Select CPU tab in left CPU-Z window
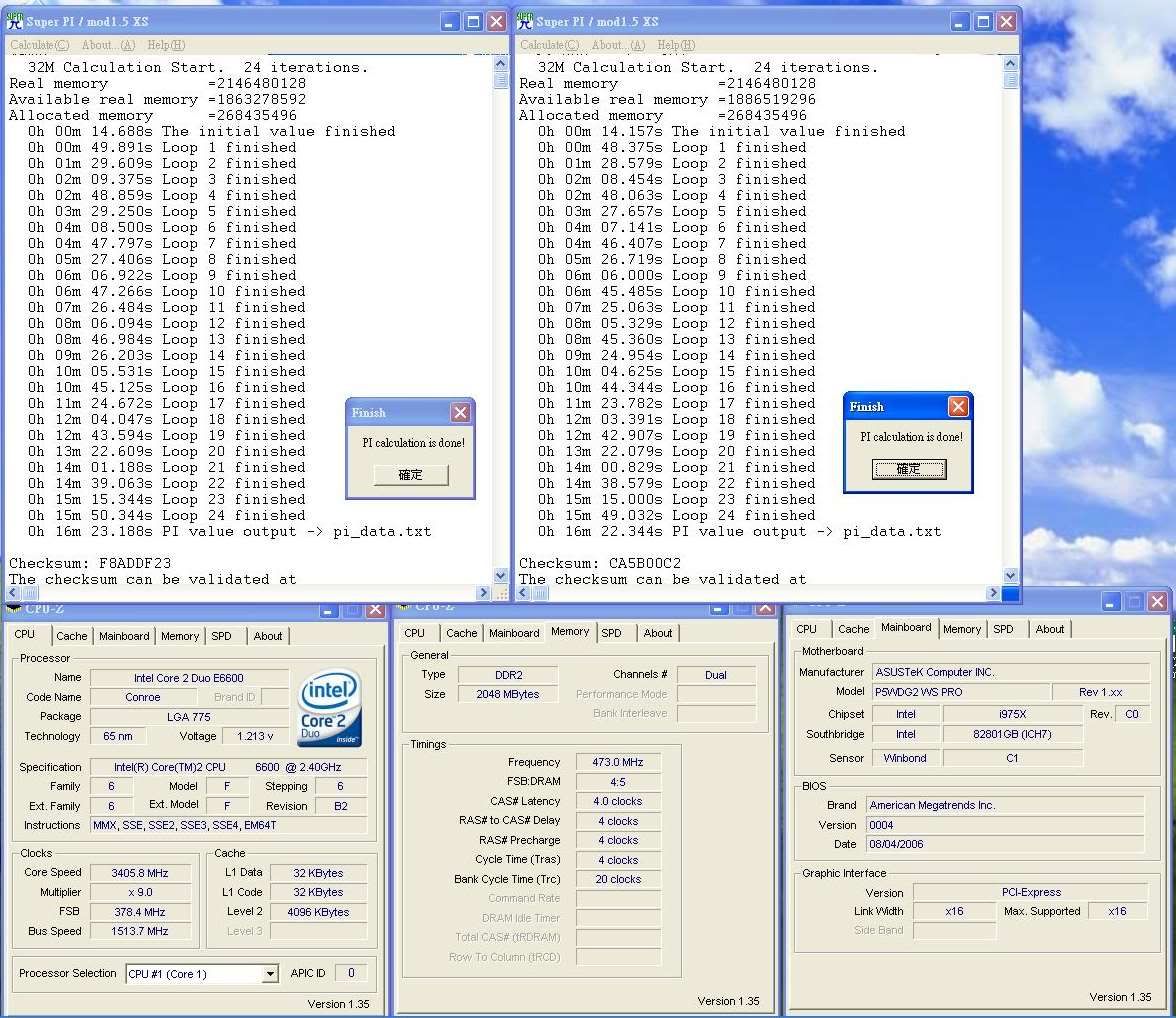The image size is (1176, 1018). pyautogui.click(x=25, y=635)
